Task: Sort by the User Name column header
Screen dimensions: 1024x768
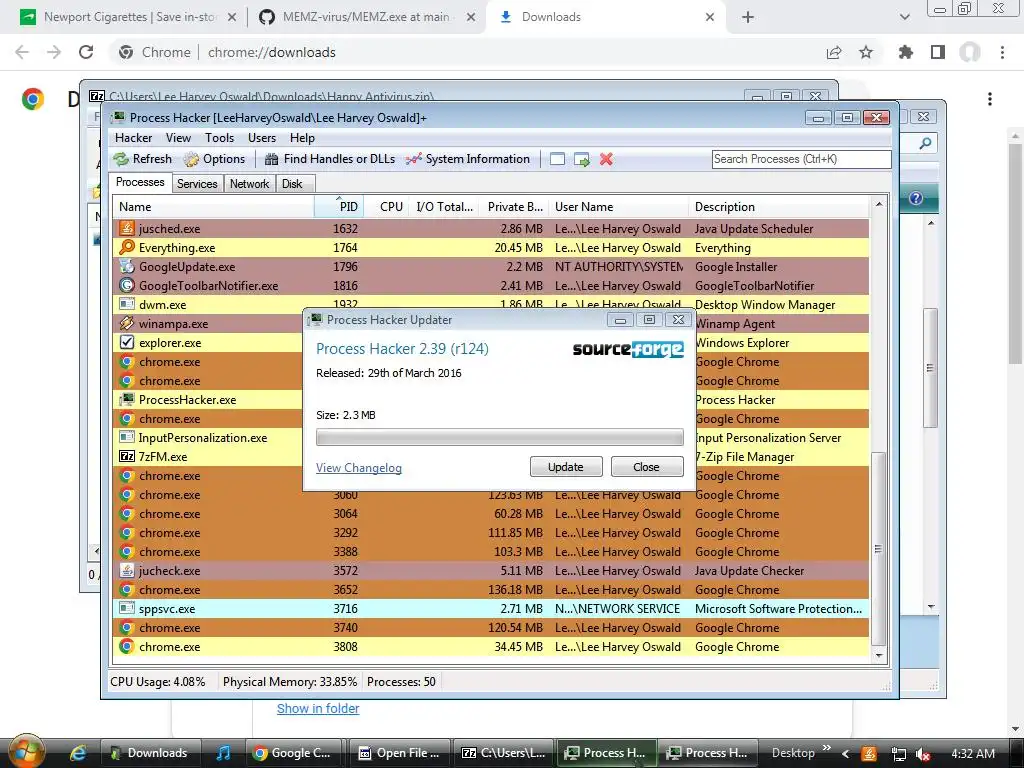Action: coord(618,206)
